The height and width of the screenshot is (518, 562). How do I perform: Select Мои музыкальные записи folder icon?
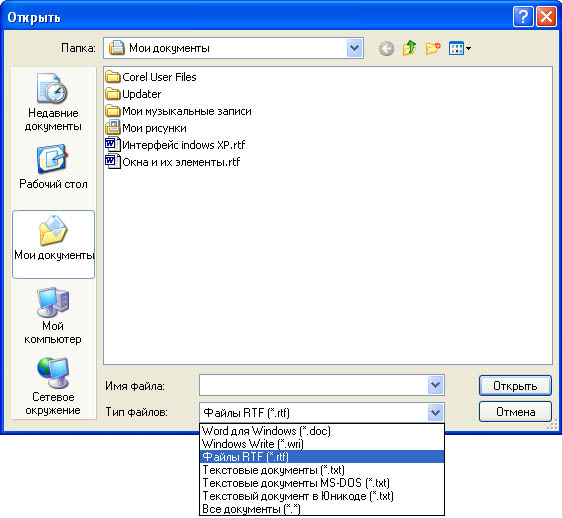(113, 111)
